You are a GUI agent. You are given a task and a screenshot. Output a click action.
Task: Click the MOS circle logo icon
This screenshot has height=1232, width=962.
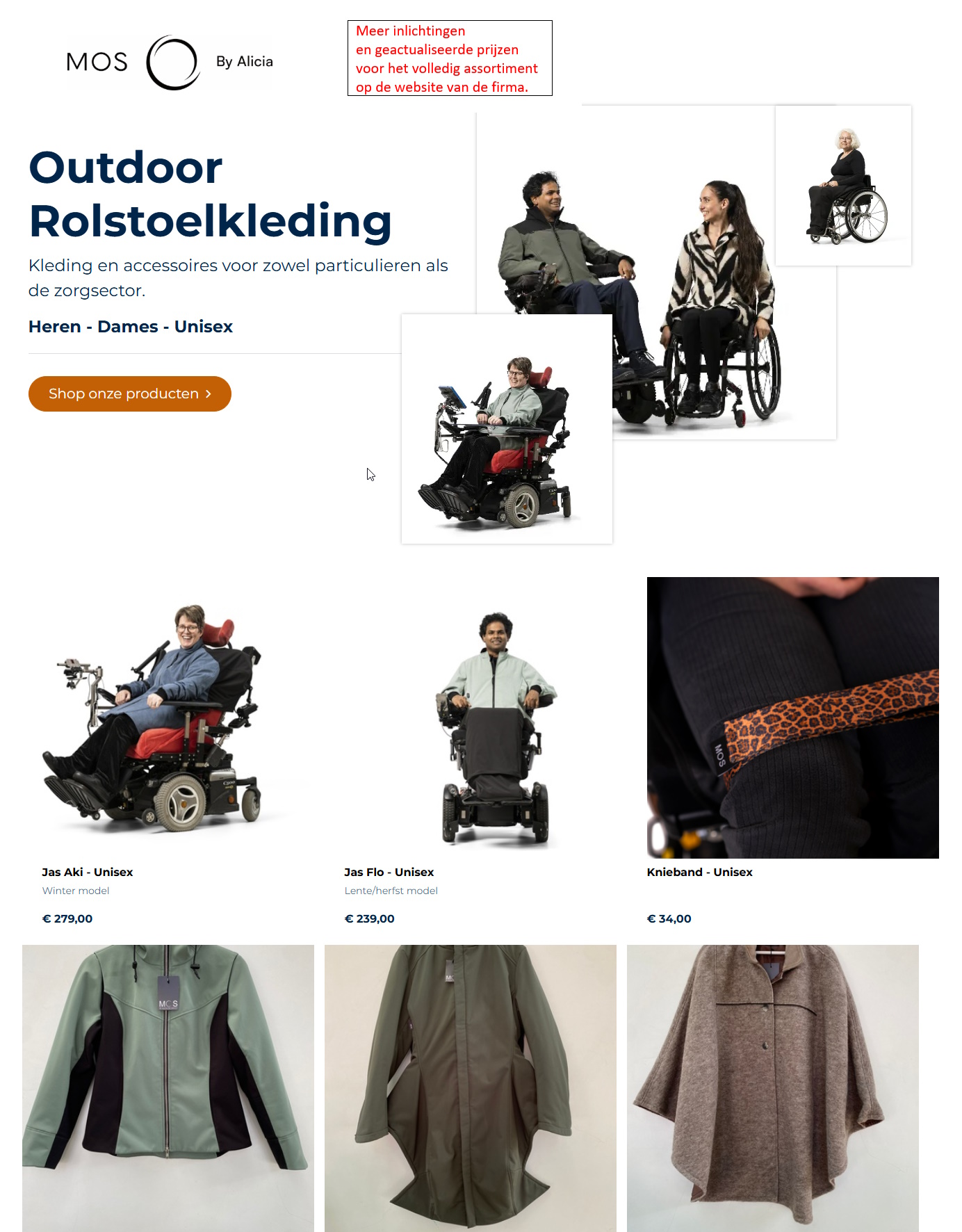(173, 63)
